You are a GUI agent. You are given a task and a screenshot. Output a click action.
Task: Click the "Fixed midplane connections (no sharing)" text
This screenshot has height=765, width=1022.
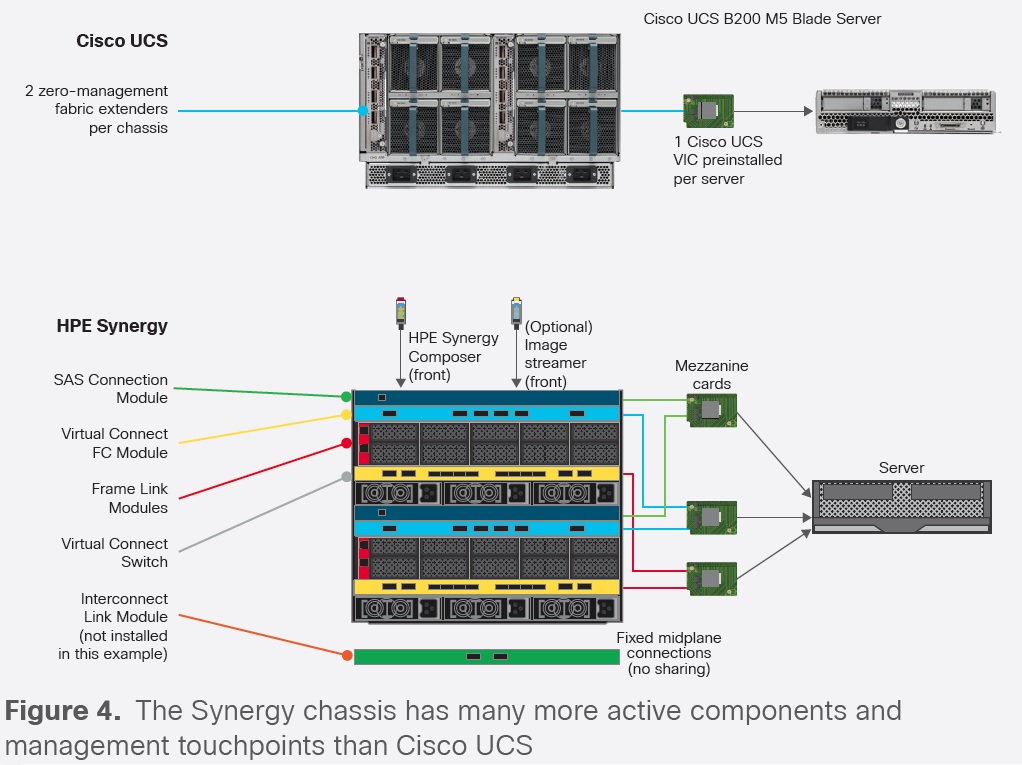coord(669,654)
